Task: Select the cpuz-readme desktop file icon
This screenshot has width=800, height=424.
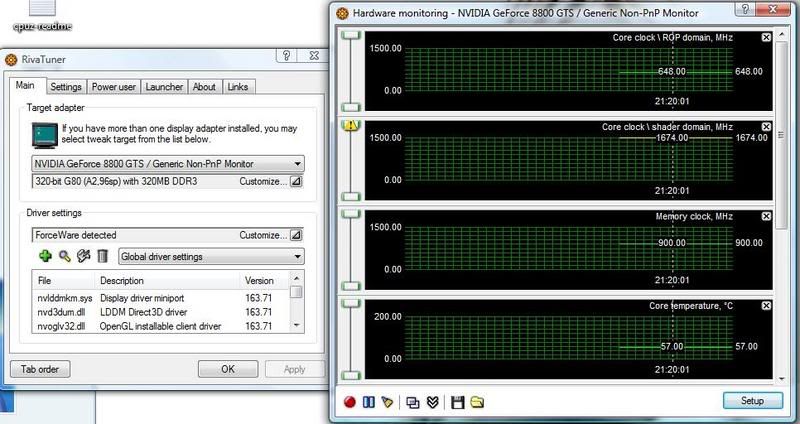Action: [42, 15]
